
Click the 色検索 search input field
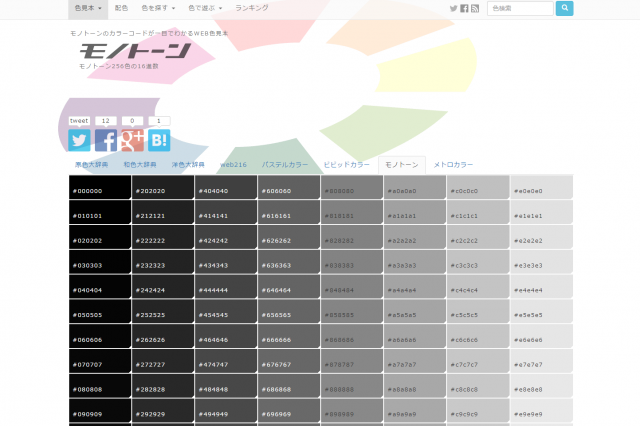519,8
